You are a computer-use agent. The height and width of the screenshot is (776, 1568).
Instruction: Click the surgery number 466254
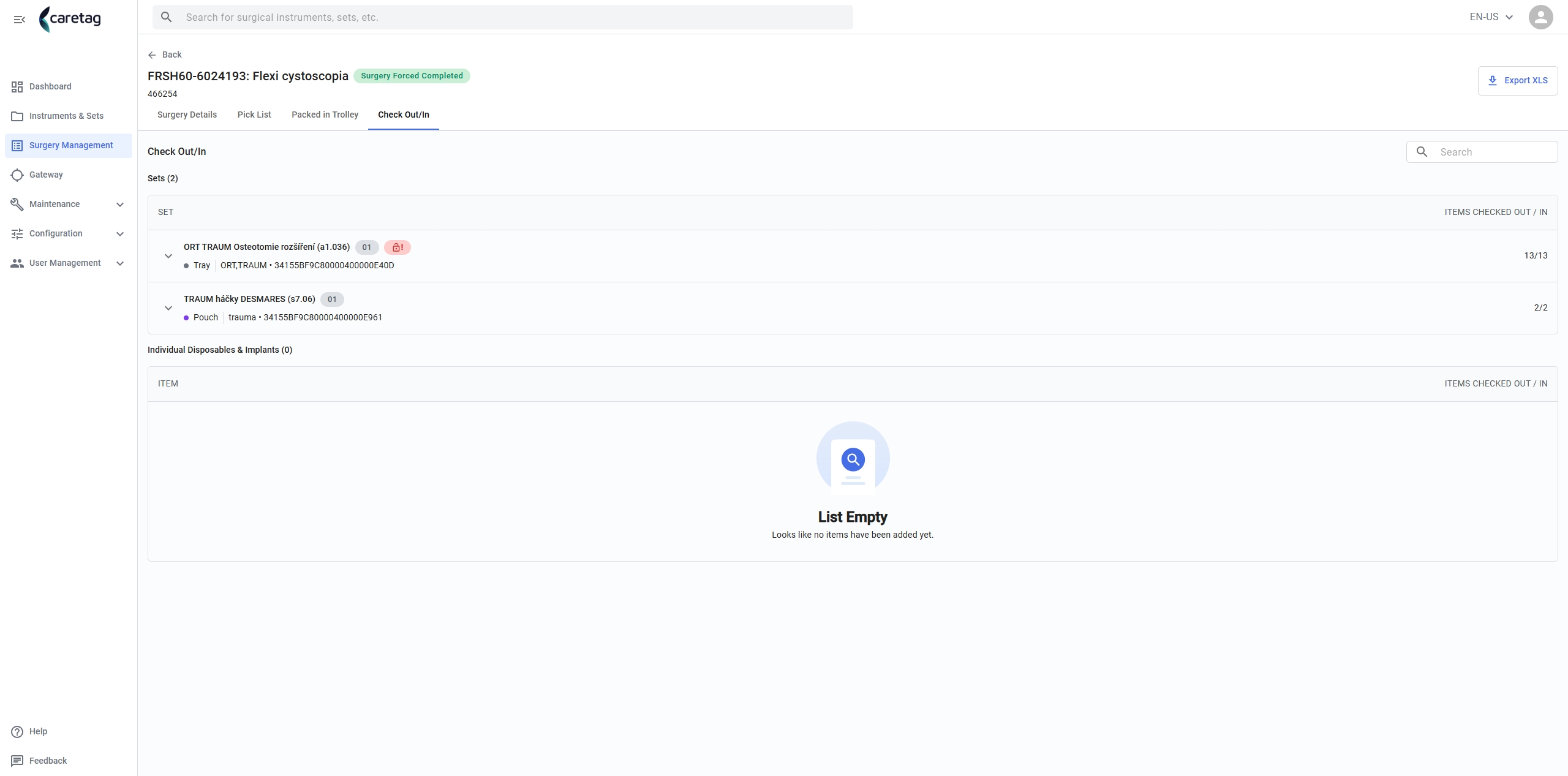(x=162, y=94)
